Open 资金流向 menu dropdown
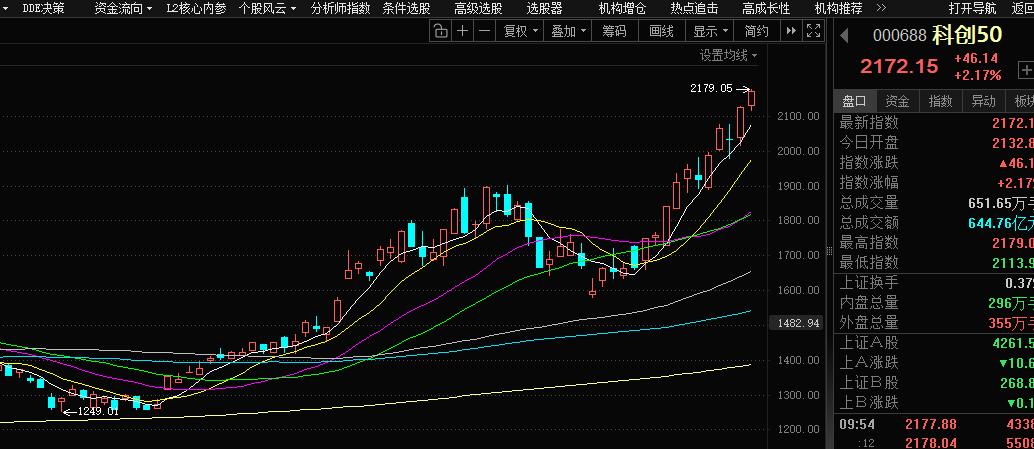The height and width of the screenshot is (449, 1034). point(123,9)
